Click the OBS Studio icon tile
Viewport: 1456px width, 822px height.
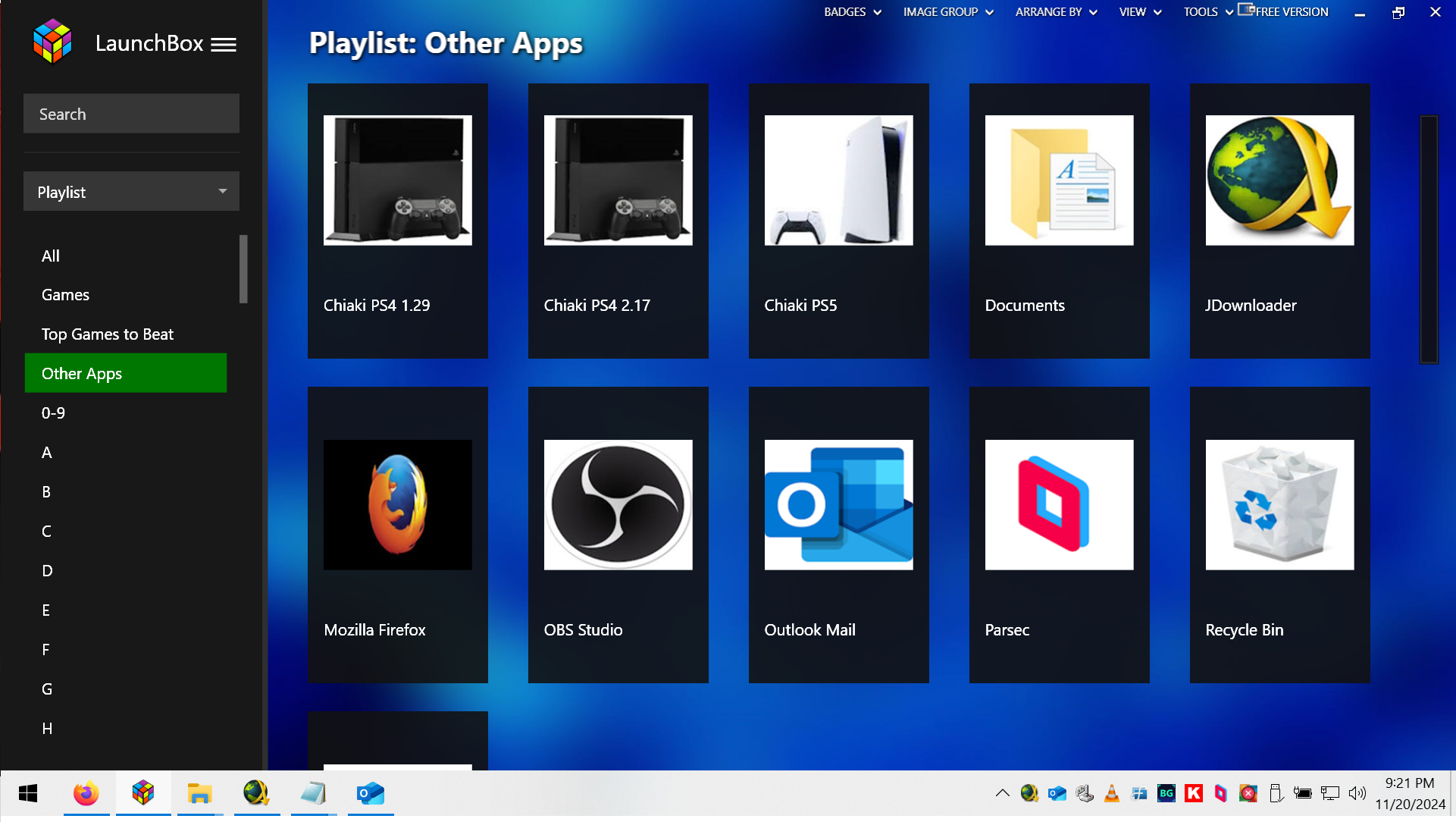pos(618,505)
